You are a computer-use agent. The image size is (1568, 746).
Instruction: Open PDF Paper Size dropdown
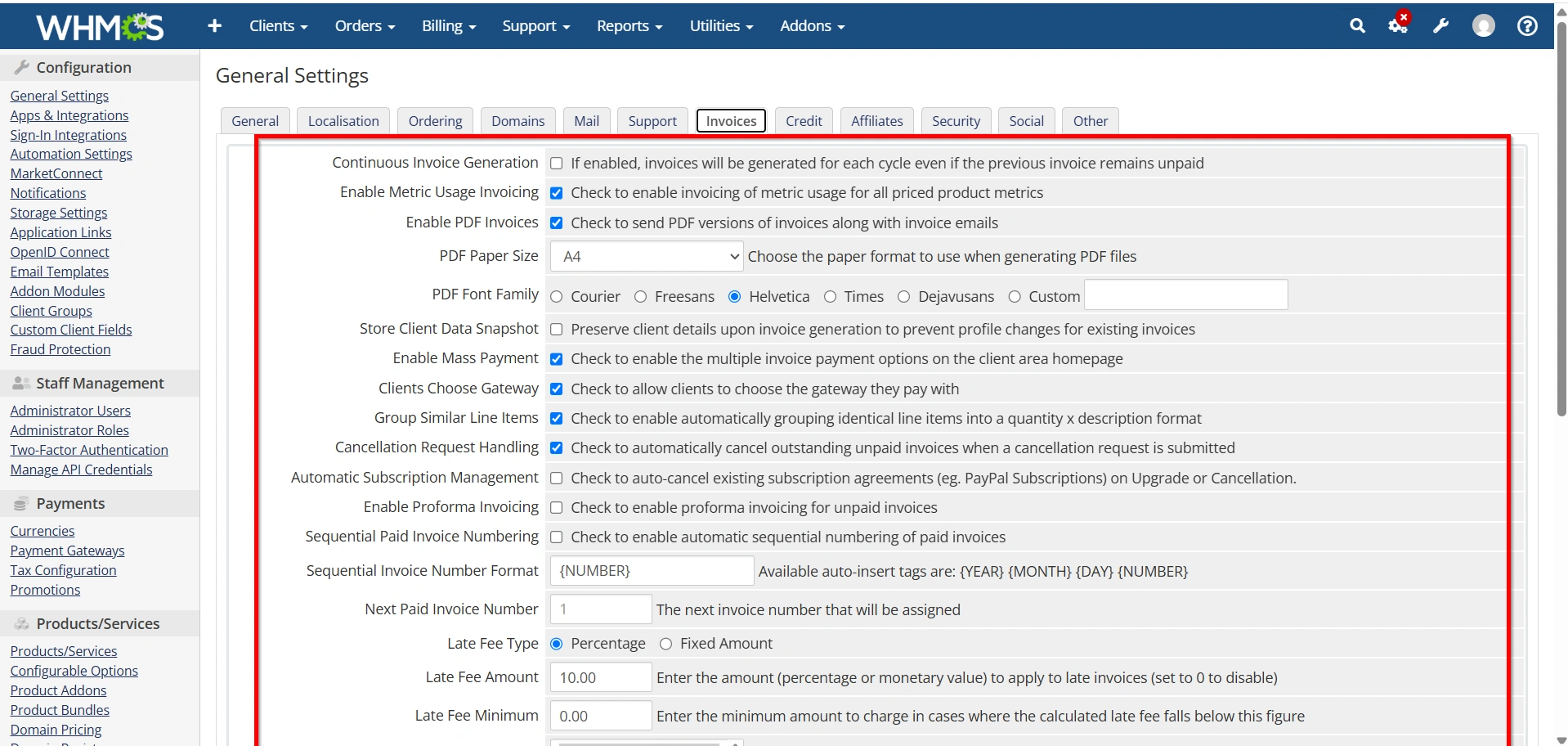coord(647,257)
